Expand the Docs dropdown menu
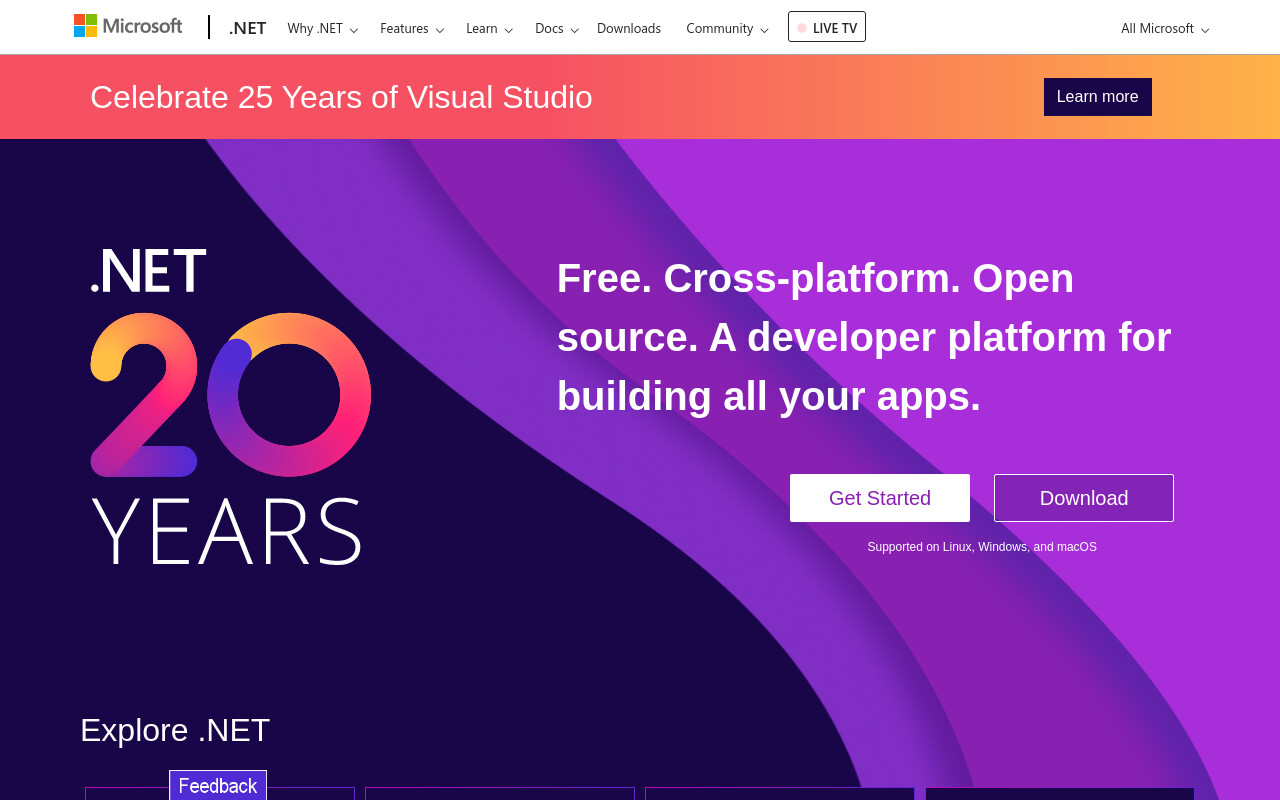 pyautogui.click(x=556, y=28)
